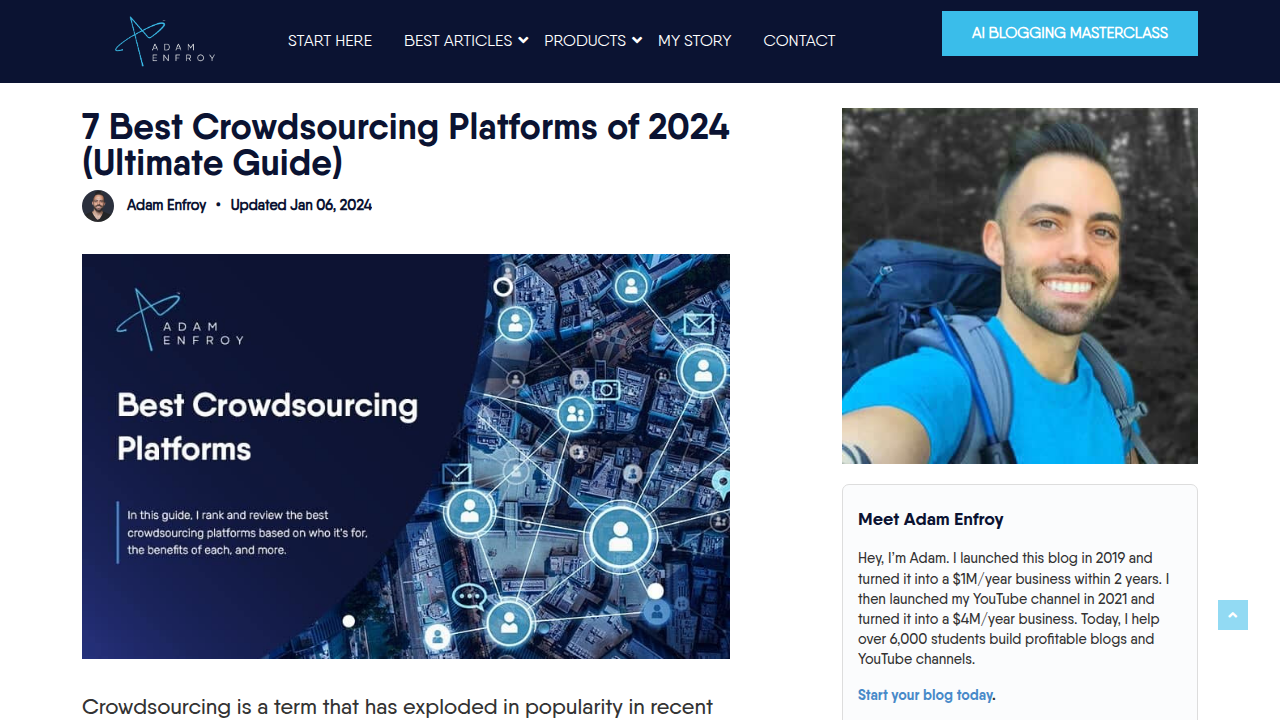Open the sidebar selfie photo of Adam
The height and width of the screenshot is (720, 1280).
[x=1020, y=286]
